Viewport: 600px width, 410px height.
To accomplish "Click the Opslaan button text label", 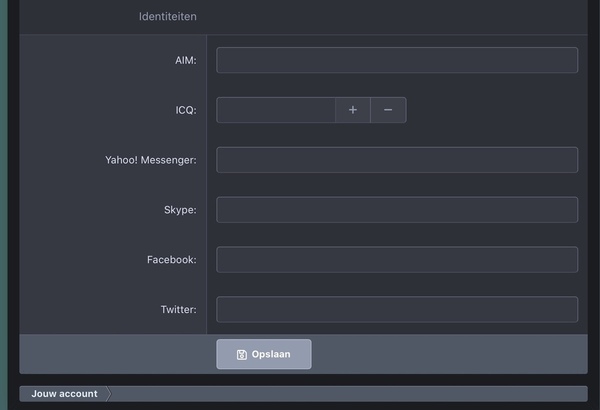I will pos(271,355).
